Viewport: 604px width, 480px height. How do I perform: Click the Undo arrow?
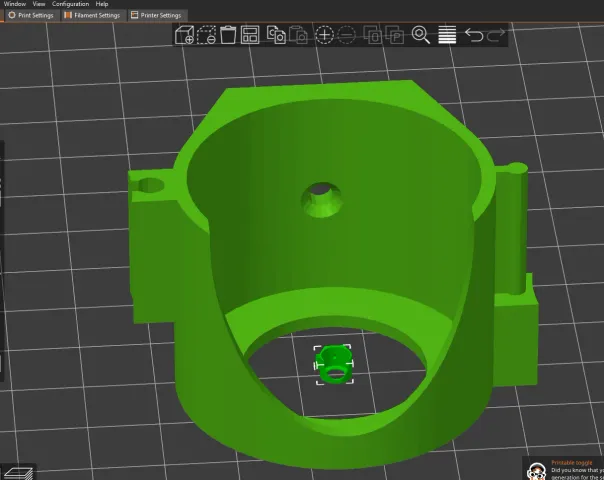474,35
